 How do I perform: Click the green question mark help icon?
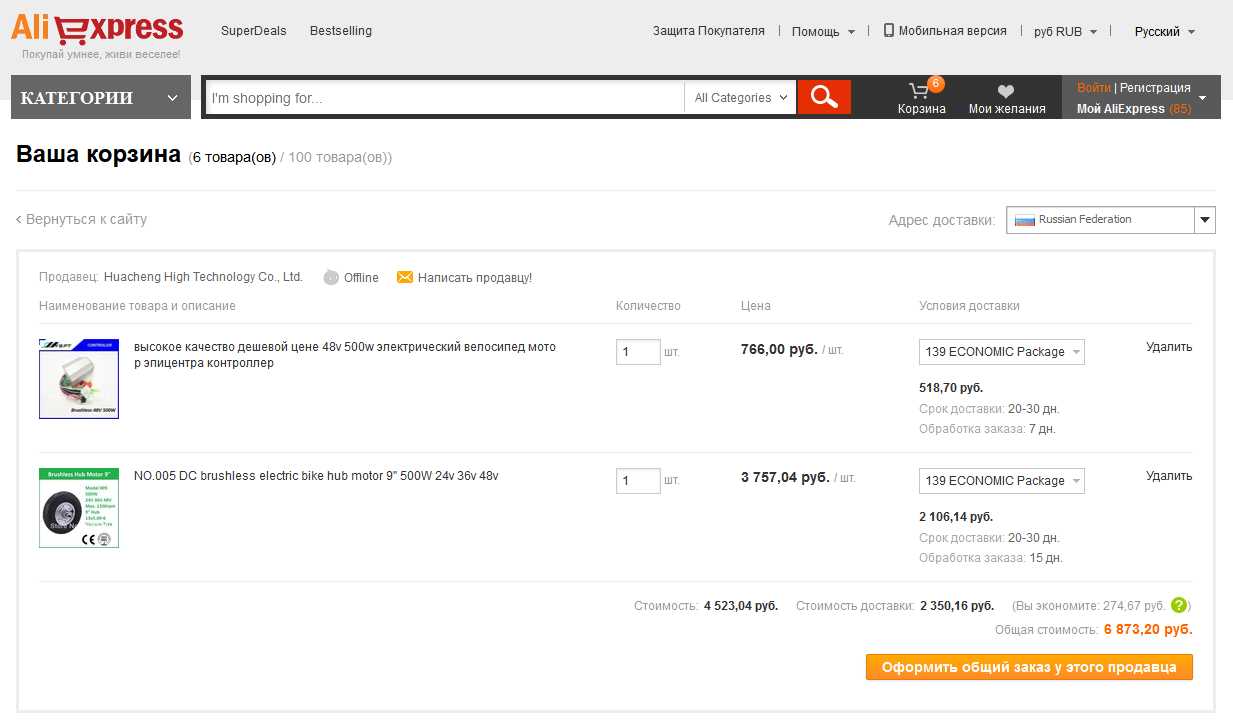coord(1179,605)
